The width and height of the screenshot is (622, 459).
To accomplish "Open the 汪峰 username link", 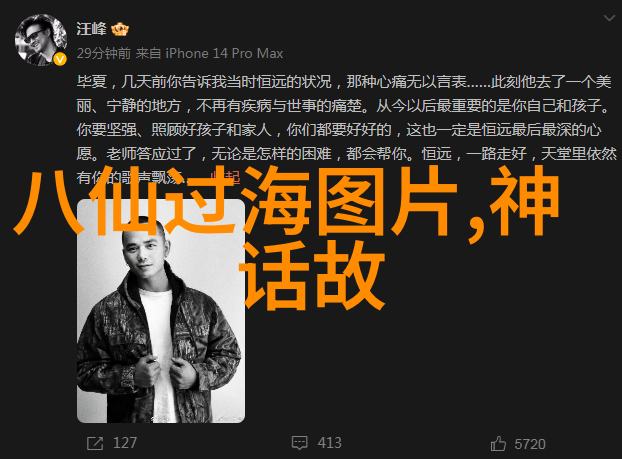I will click(x=92, y=29).
